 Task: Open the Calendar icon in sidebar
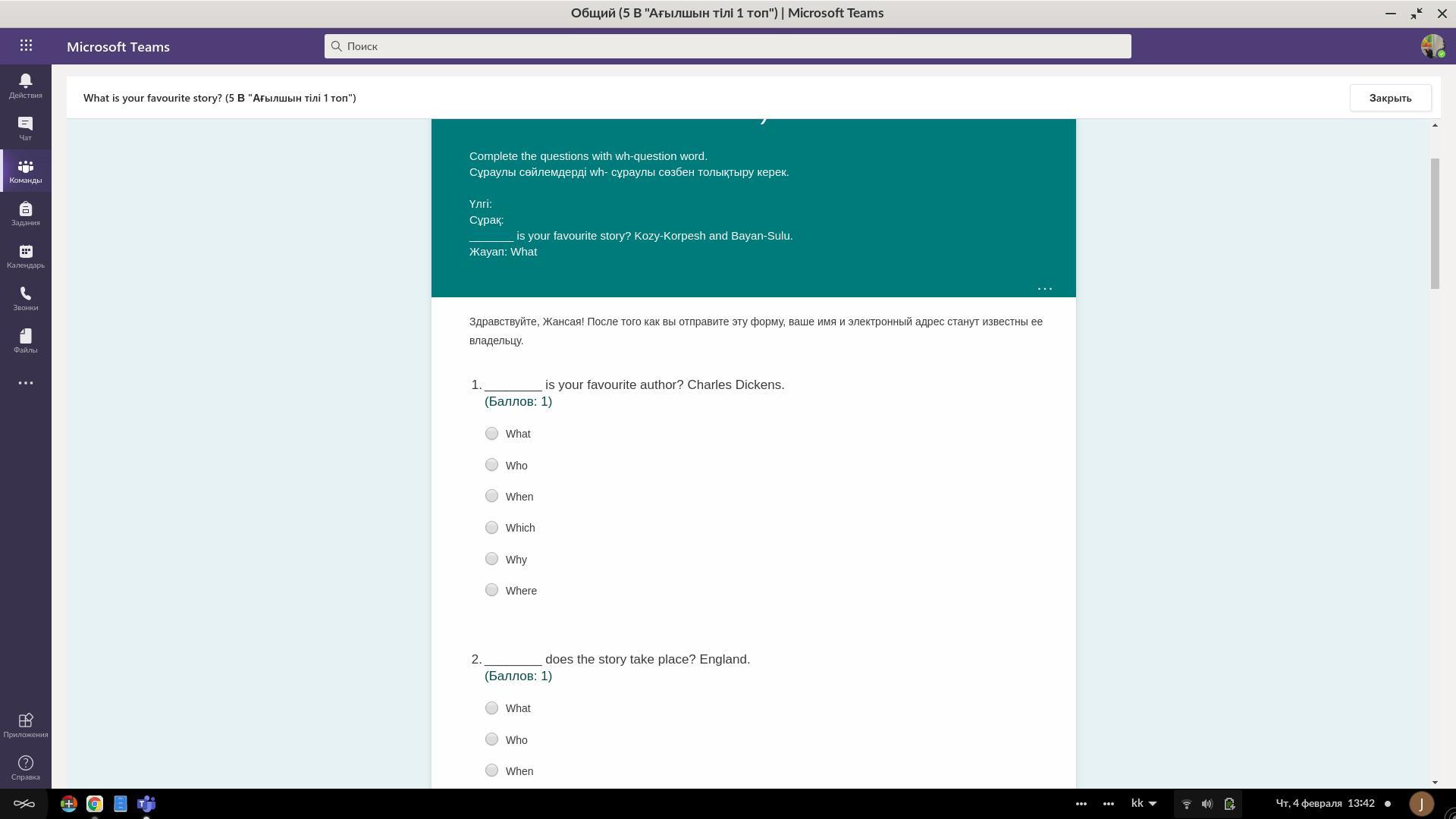(25, 256)
